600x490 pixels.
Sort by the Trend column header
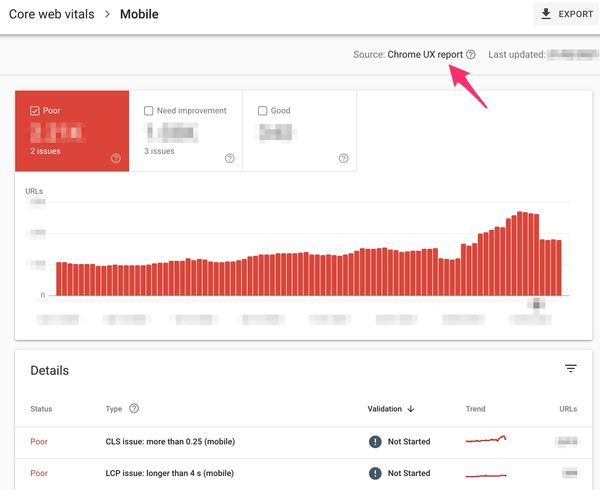(x=476, y=409)
